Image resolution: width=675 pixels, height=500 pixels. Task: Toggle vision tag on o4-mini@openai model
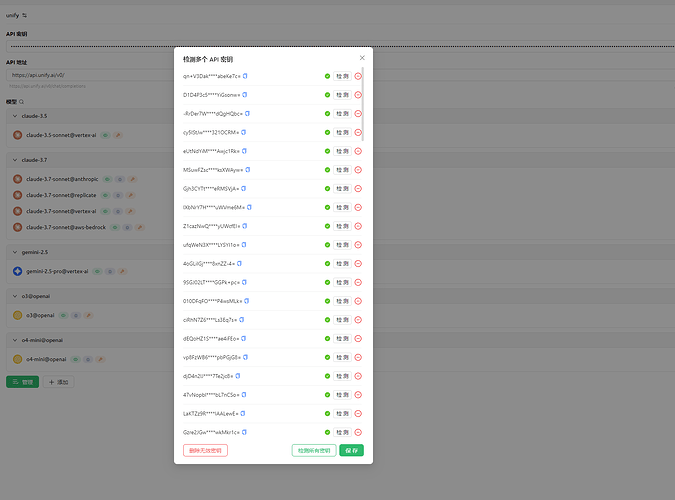tap(76, 360)
